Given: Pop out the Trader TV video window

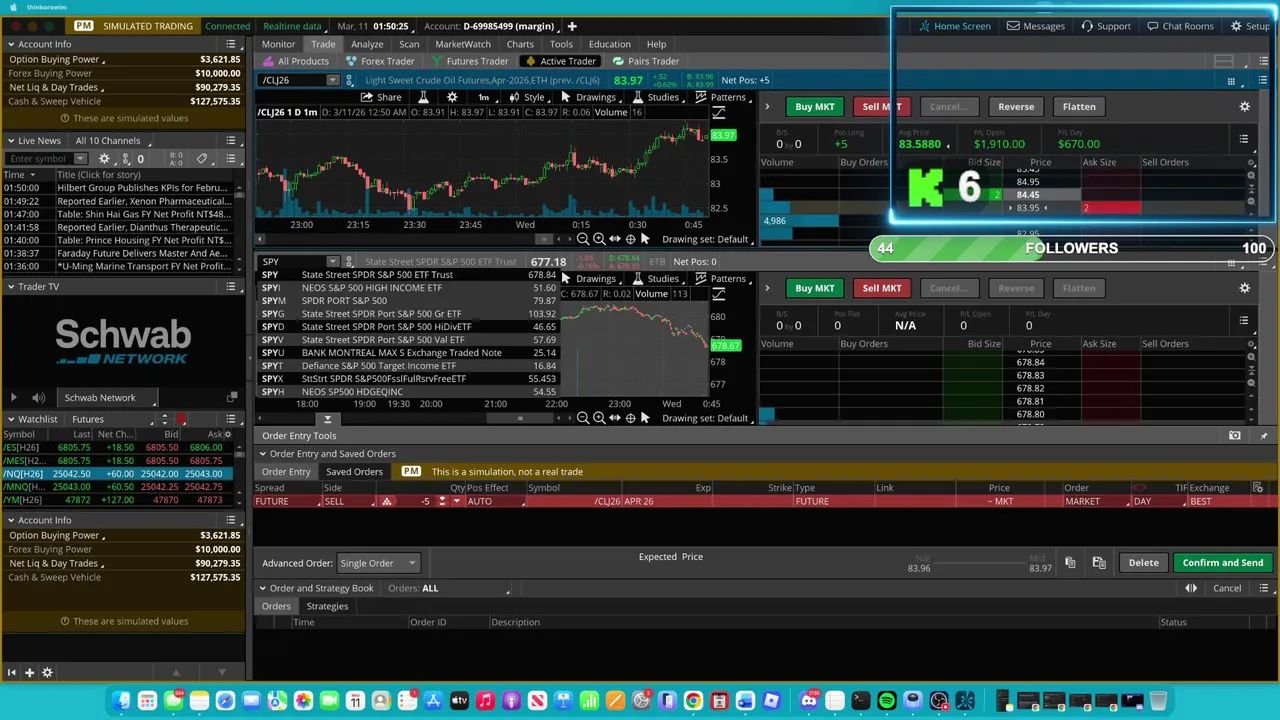Looking at the screenshot, I should (x=232, y=398).
